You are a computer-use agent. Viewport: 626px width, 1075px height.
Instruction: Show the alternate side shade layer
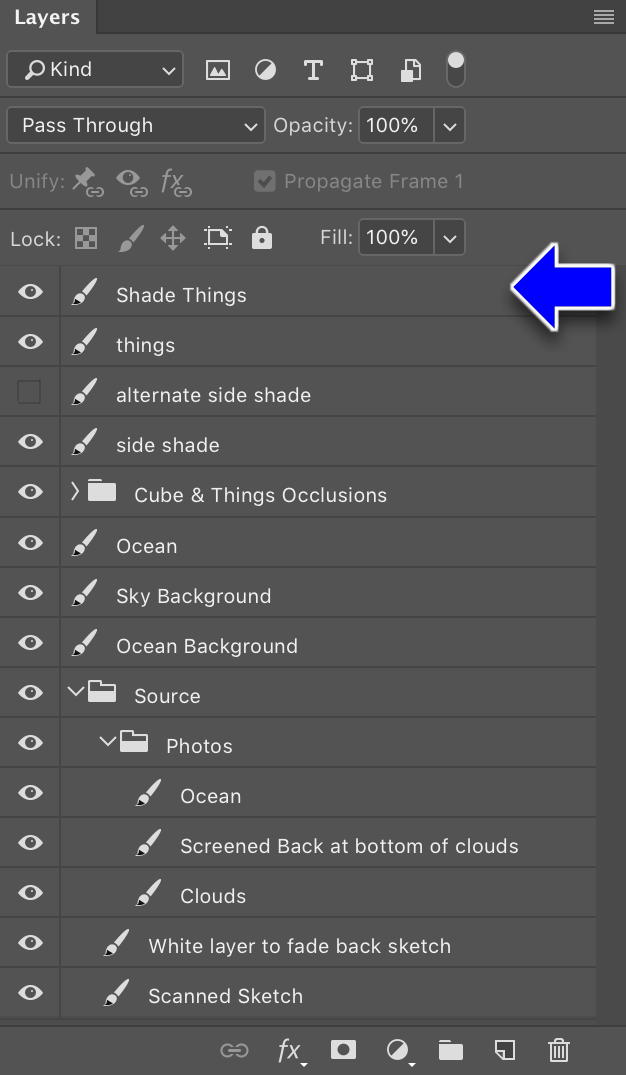(29, 392)
